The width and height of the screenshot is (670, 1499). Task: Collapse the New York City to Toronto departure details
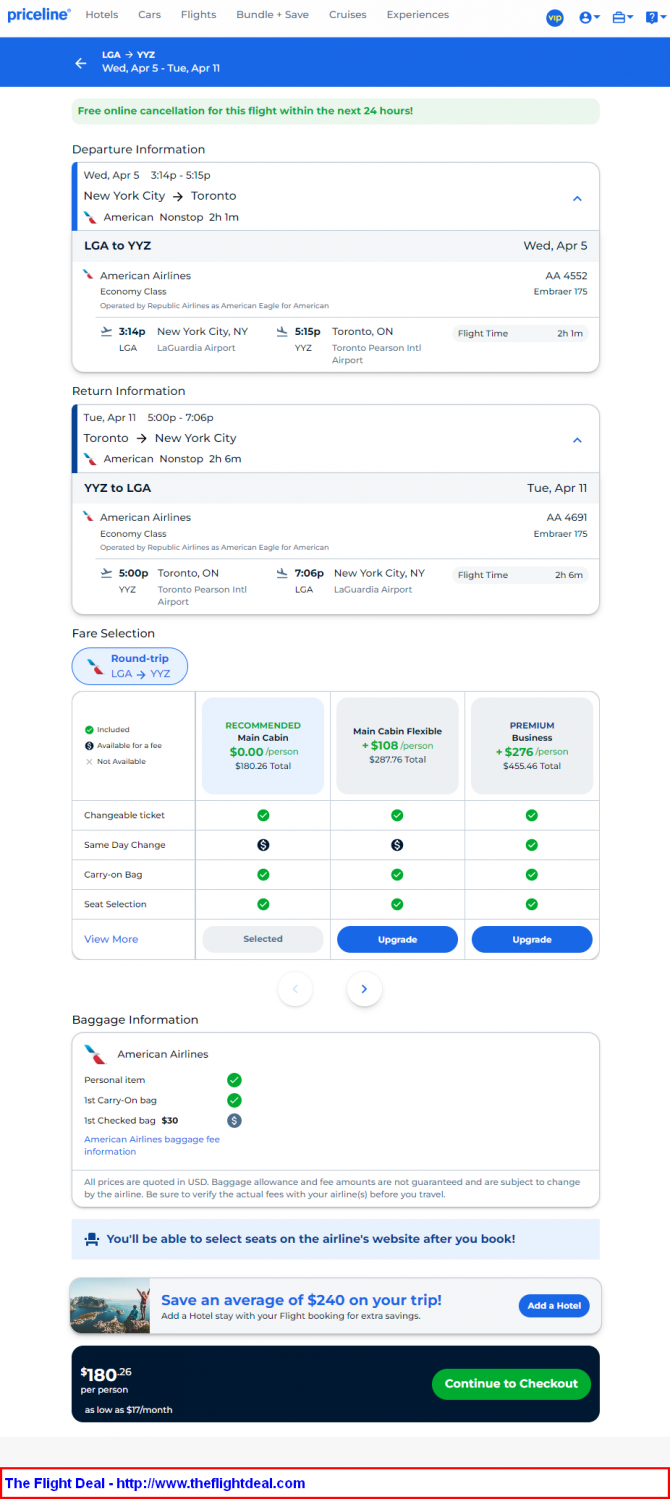577,198
